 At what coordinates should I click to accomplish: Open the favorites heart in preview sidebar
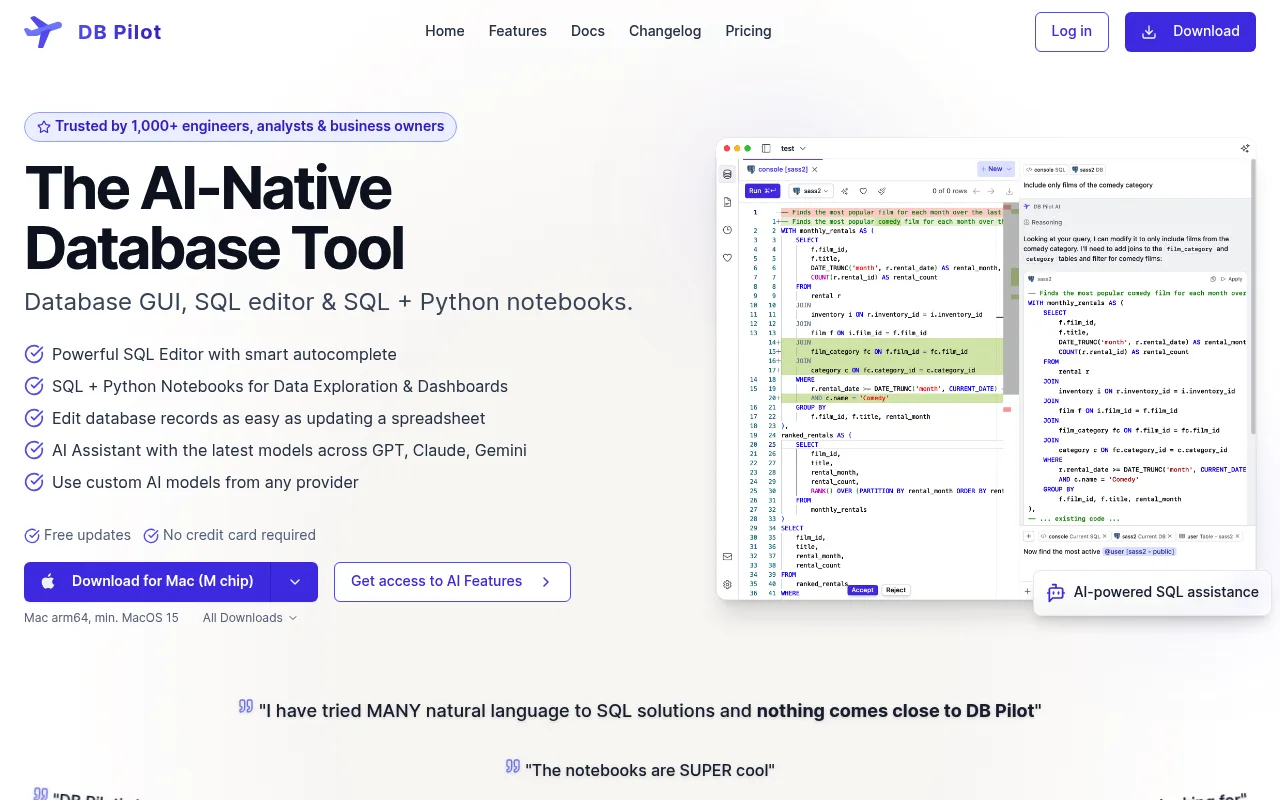pos(727,257)
